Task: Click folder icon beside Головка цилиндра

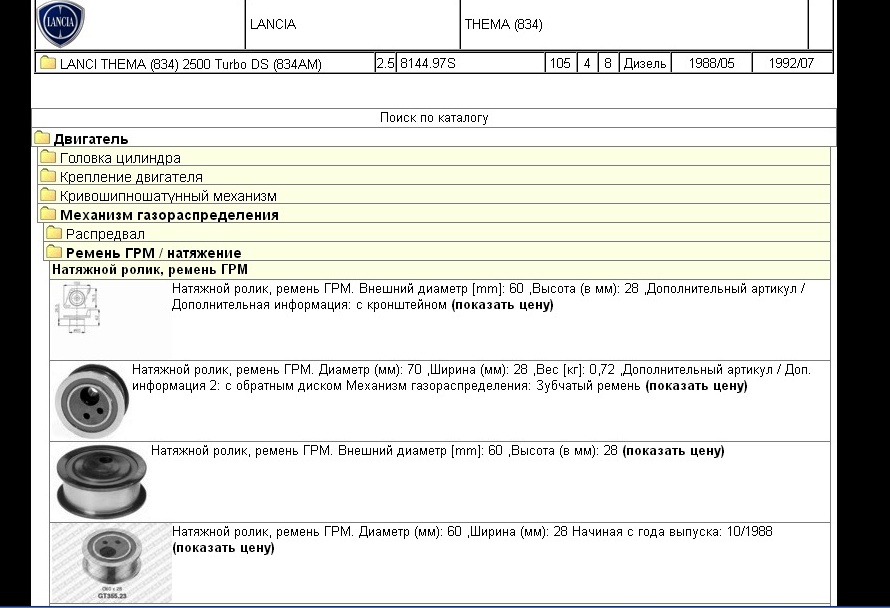Action: point(48,158)
